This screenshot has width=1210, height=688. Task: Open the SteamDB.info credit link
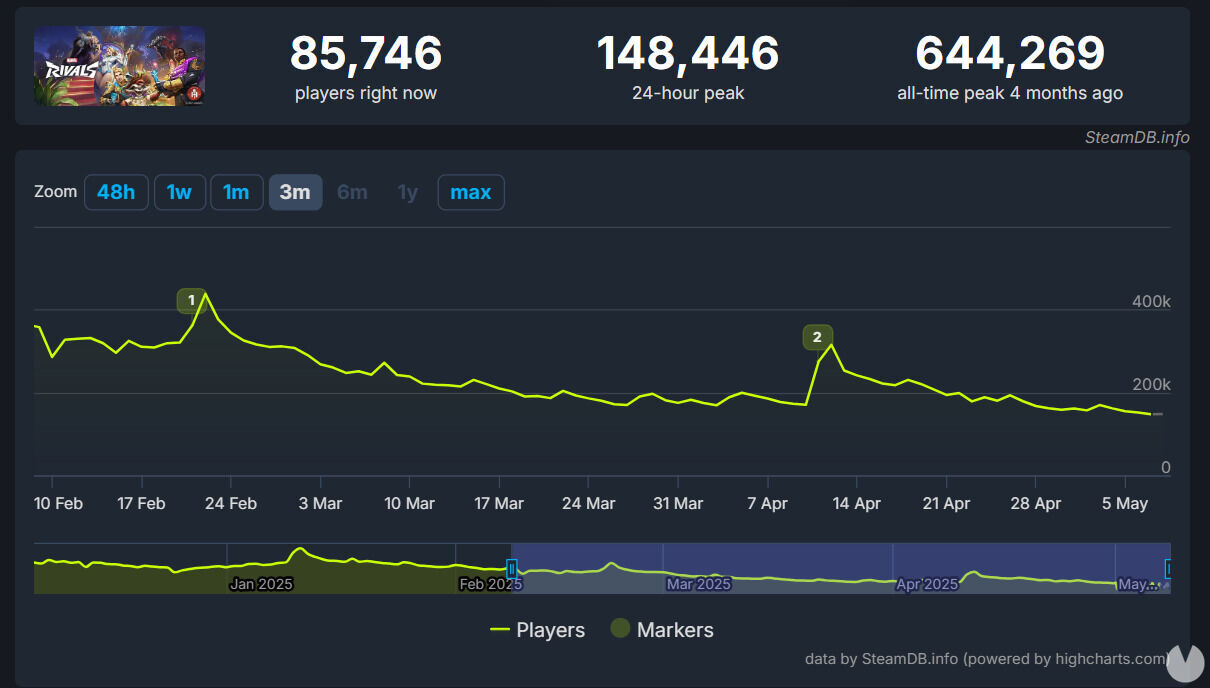click(1137, 138)
